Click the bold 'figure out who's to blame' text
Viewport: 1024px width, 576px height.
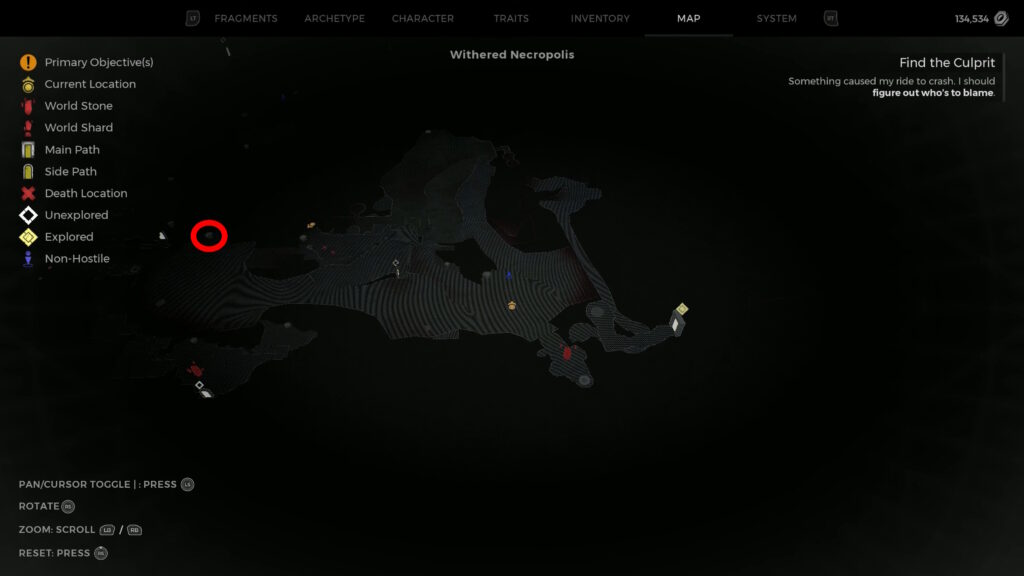(x=933, y=93)
